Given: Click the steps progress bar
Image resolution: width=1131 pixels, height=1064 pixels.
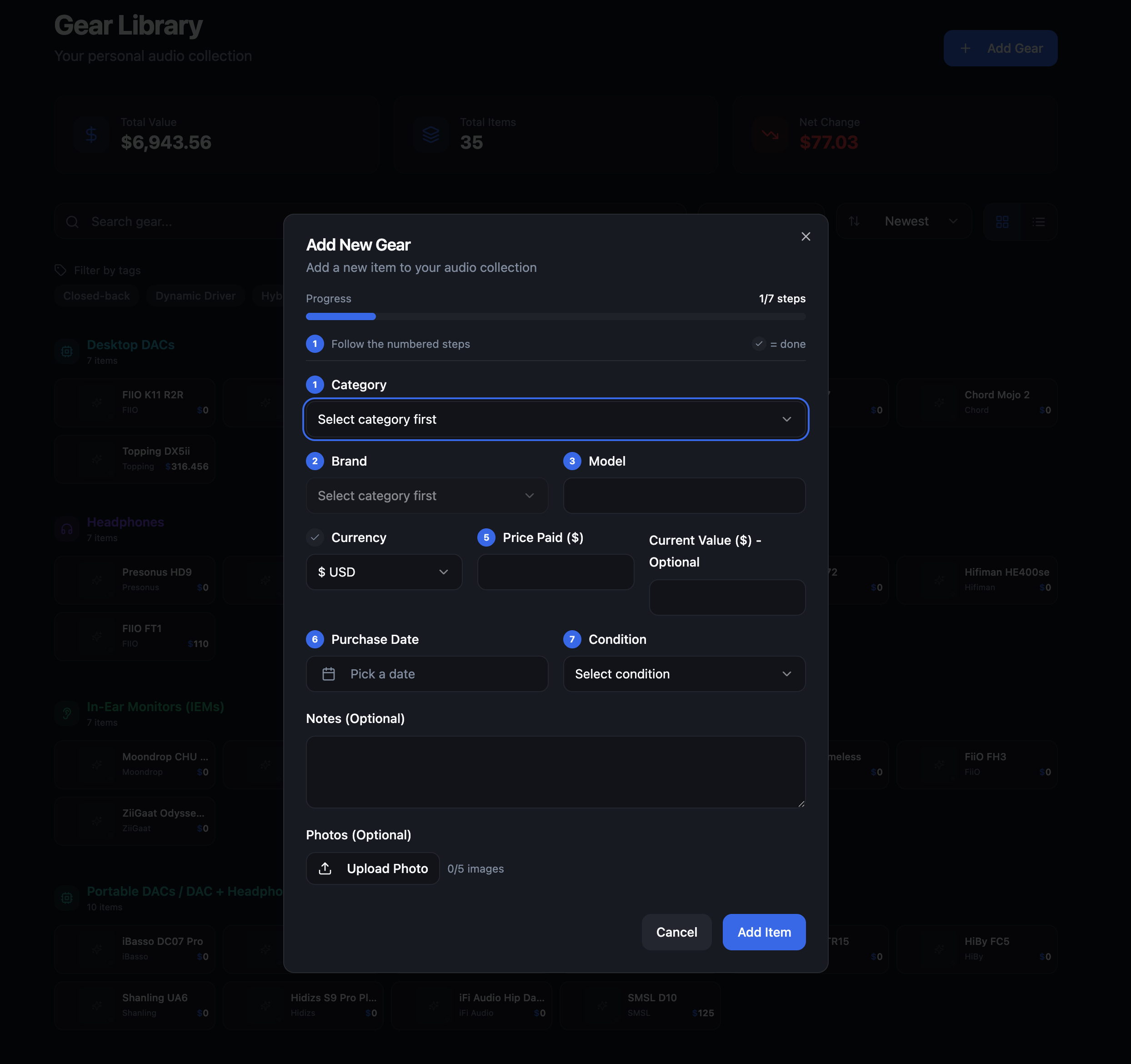Looking at the screenshot, I should coord(555,316).
